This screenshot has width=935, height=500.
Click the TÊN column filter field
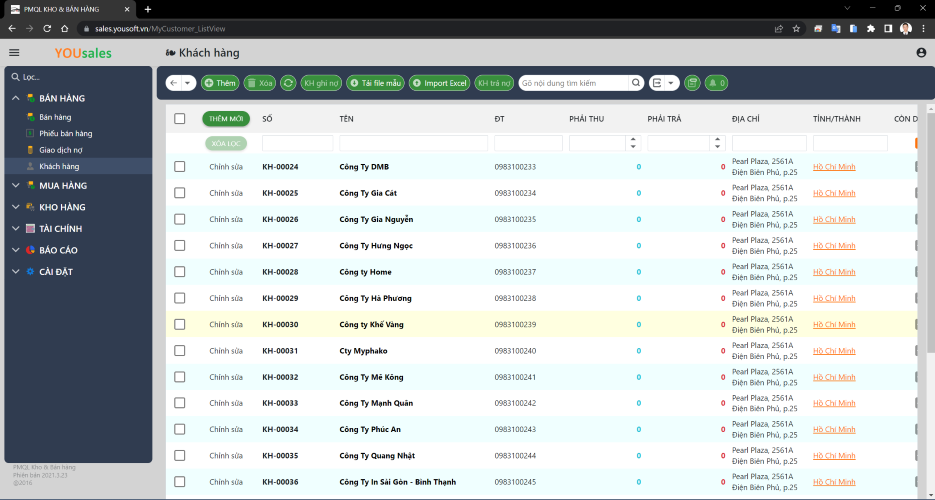click(413, 143)
